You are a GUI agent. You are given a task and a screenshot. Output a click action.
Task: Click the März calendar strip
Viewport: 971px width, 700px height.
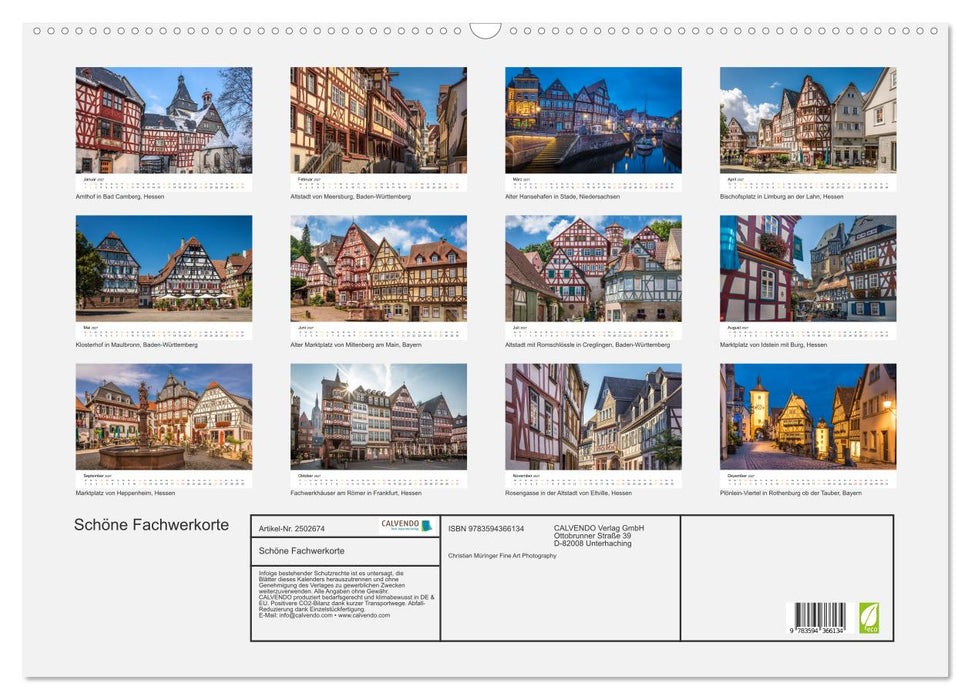[593, 183]
